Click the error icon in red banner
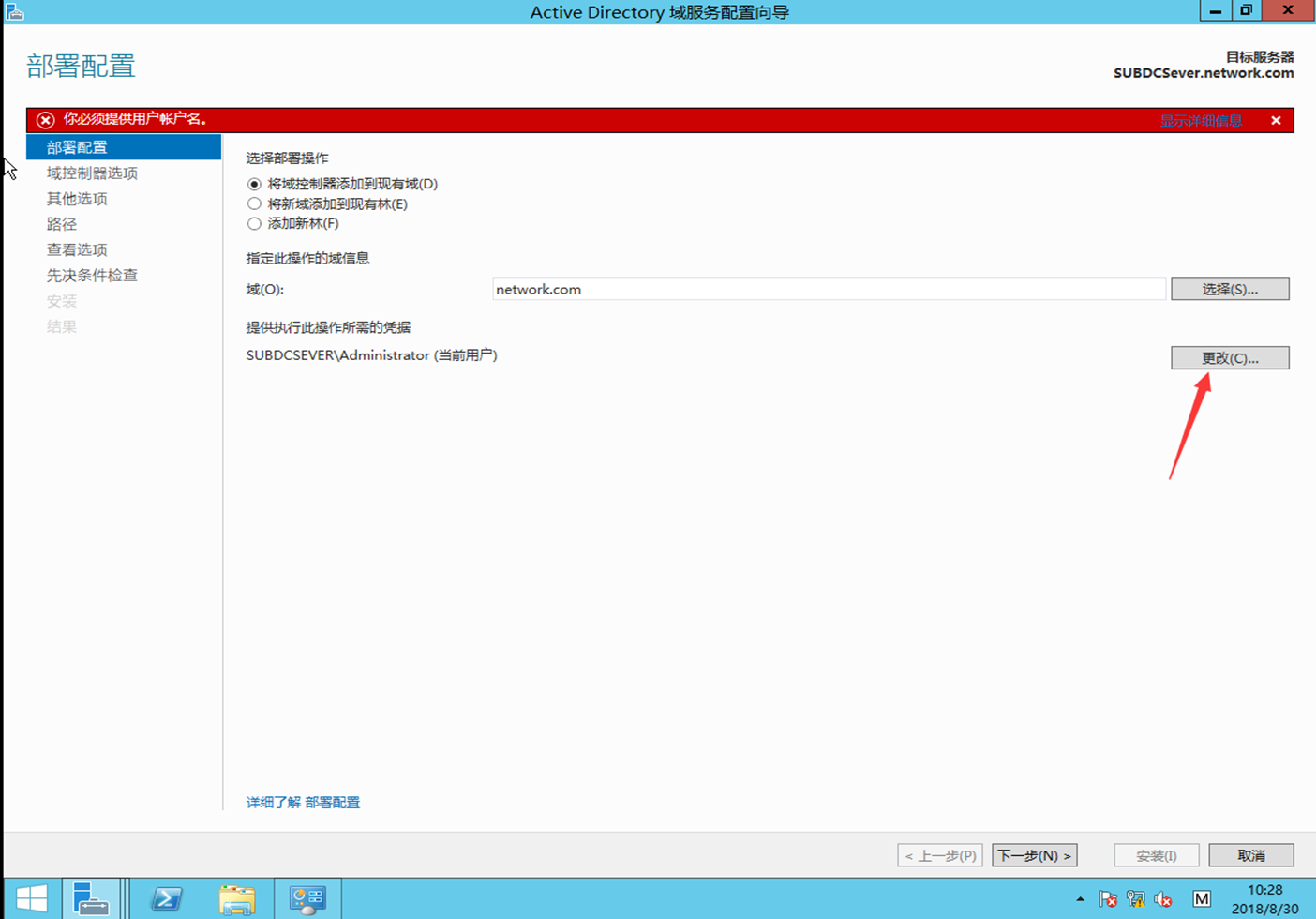This screenshot has width=1316, height=919. point(45,120)
